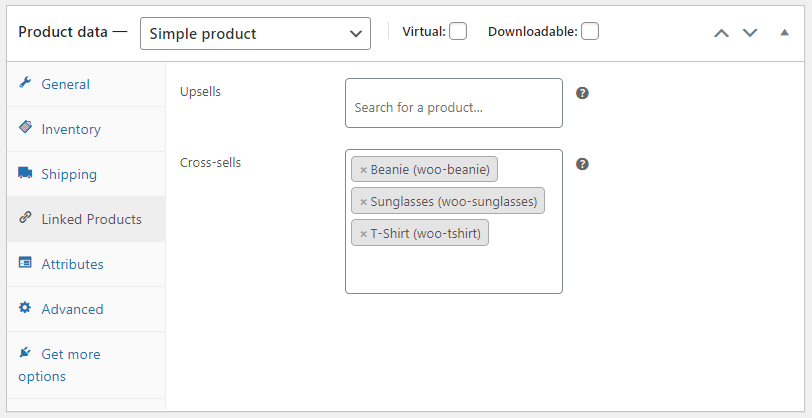The width and height of the screenshot is (812, 418).
Task: Click the Upsells product search field
Action: click(453, 107)
